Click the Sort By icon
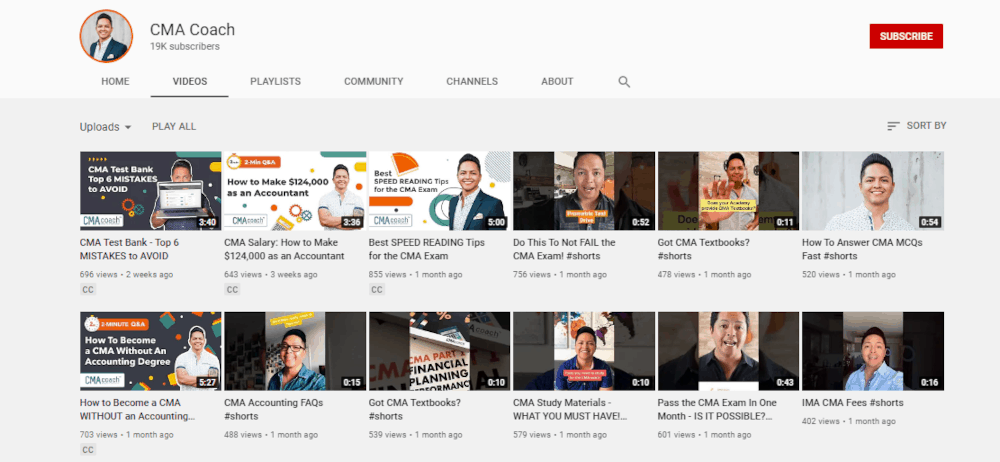The image size is (1000, 462). [893, 126]
